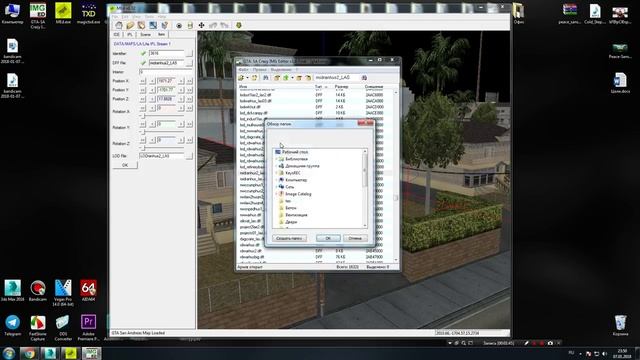
Task: Expand Библиотеки node in folder tree
Action: 276,159
